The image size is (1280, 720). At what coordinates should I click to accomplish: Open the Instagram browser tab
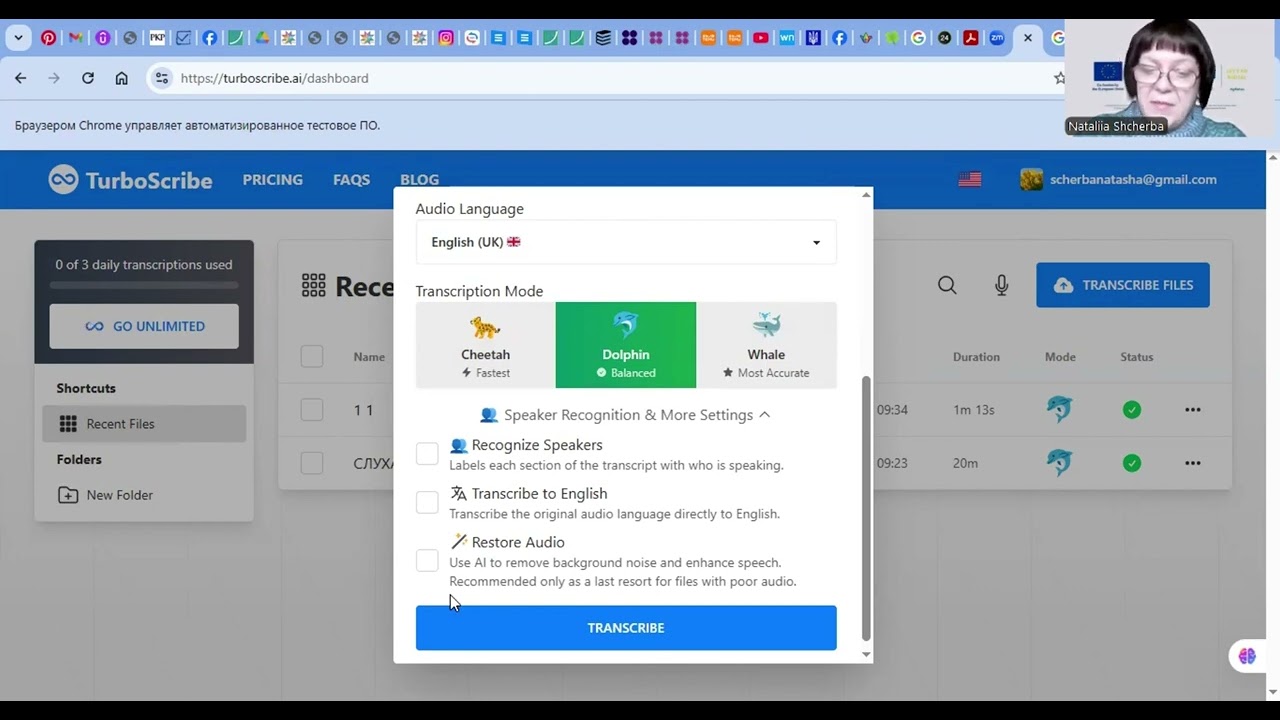446,38
